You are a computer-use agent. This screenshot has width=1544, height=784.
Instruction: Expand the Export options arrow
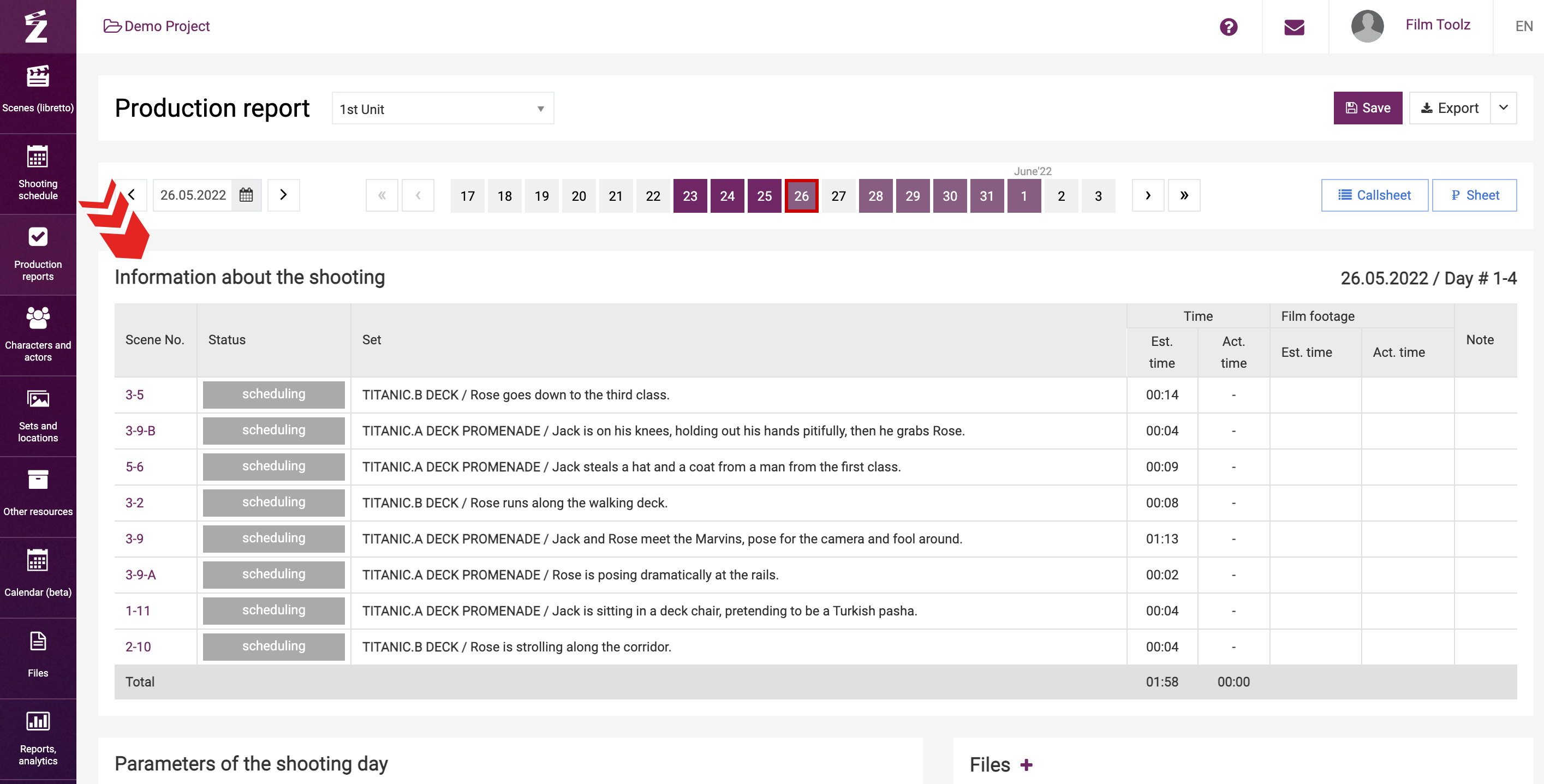click(1503, 108)
